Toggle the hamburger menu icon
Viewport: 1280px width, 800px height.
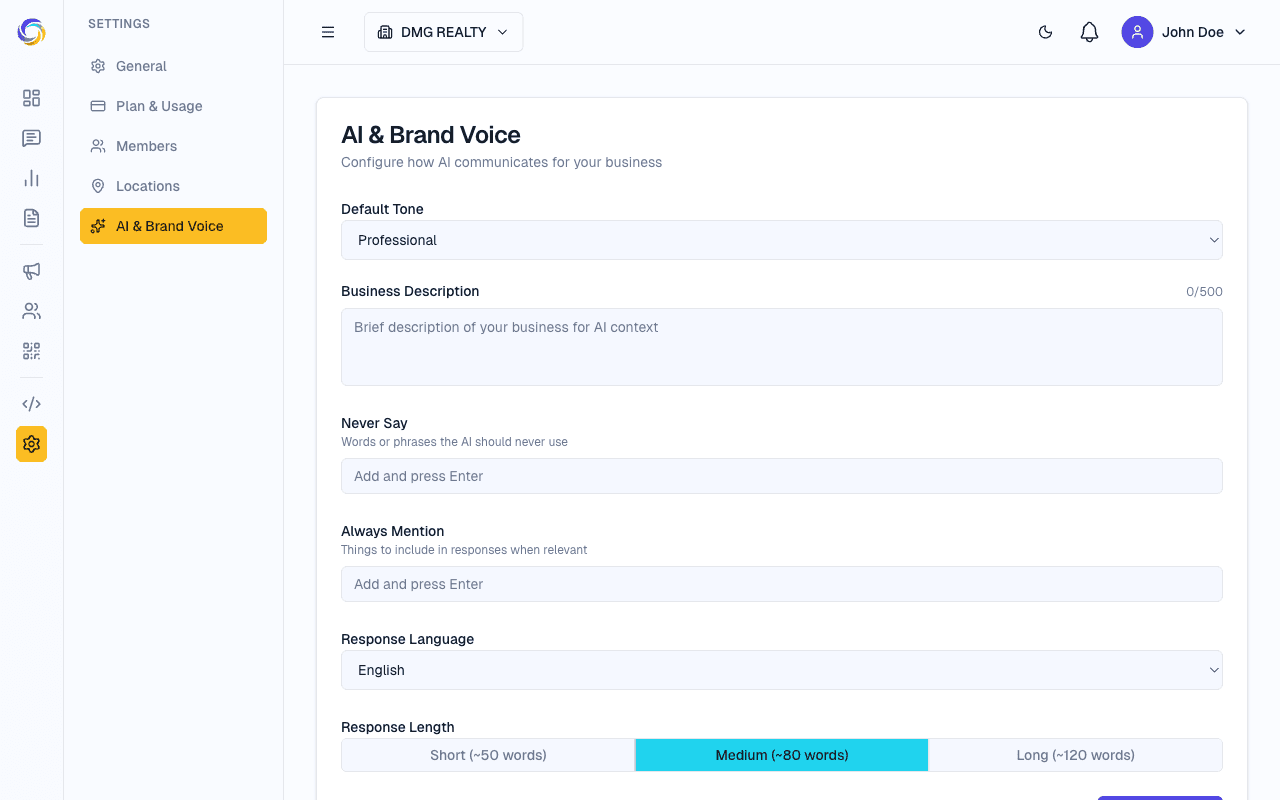click(x=328, y=32)
